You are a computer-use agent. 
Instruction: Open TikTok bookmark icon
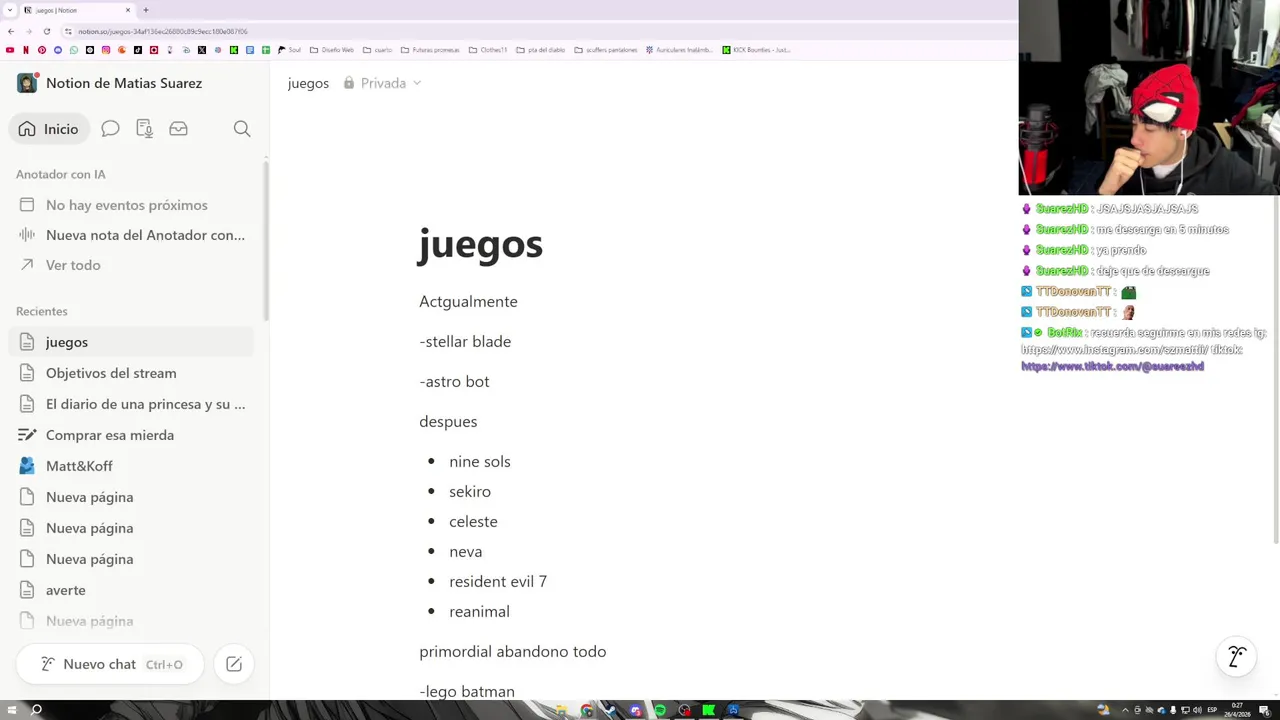pos(138,50)
